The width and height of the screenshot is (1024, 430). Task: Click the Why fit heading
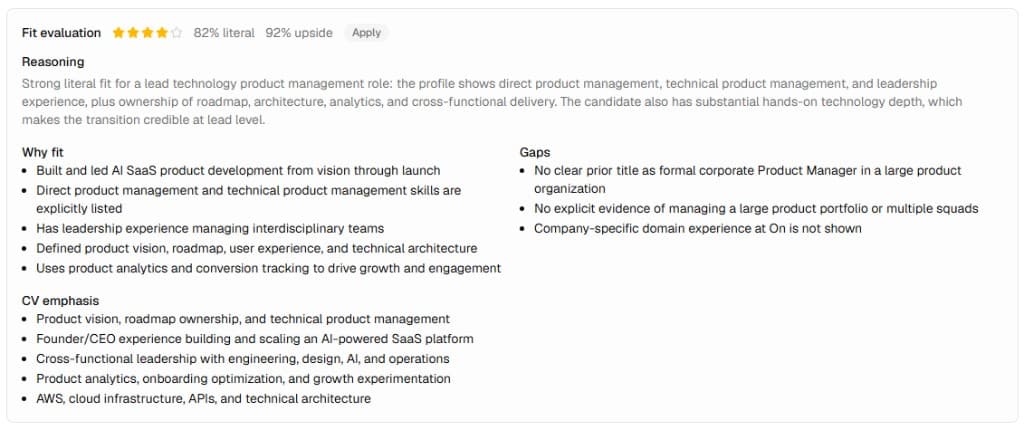click(42, 152)
